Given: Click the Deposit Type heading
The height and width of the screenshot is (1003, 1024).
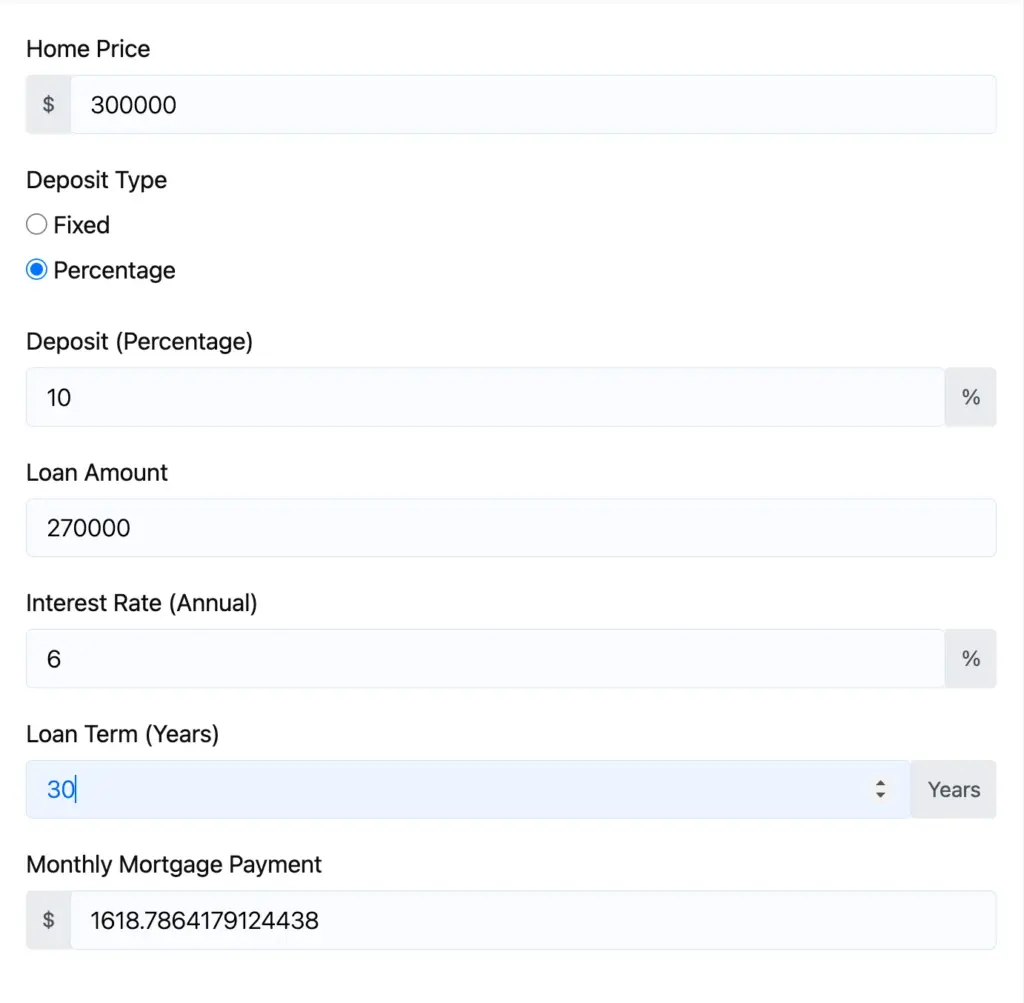Looking at the screenshot, I should tap(96, 180).
